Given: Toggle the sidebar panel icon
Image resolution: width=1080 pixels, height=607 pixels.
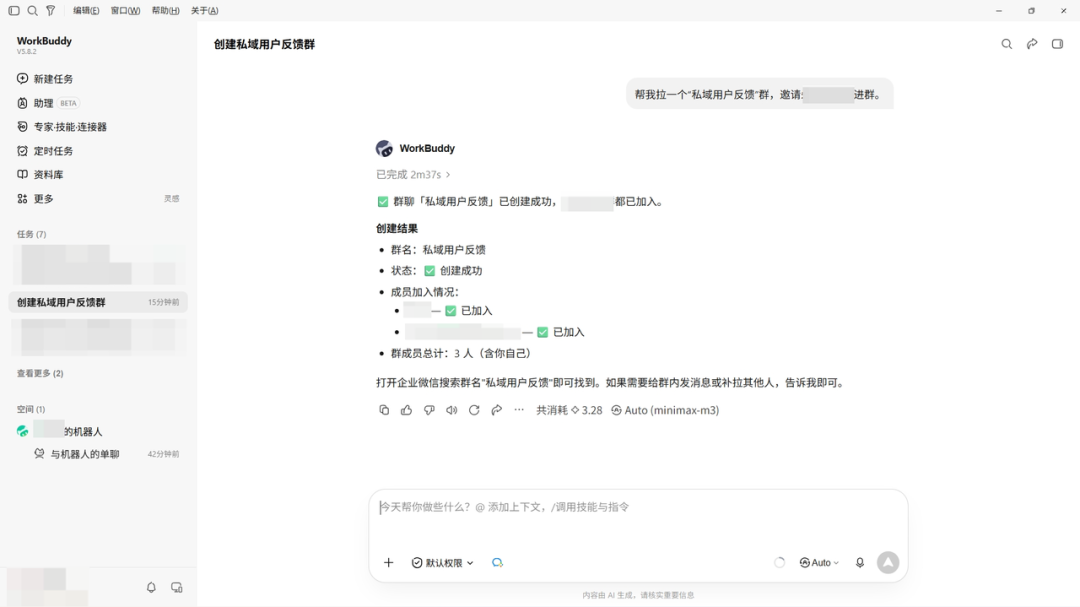Looking at the screenshot, I should click(14, 10).
